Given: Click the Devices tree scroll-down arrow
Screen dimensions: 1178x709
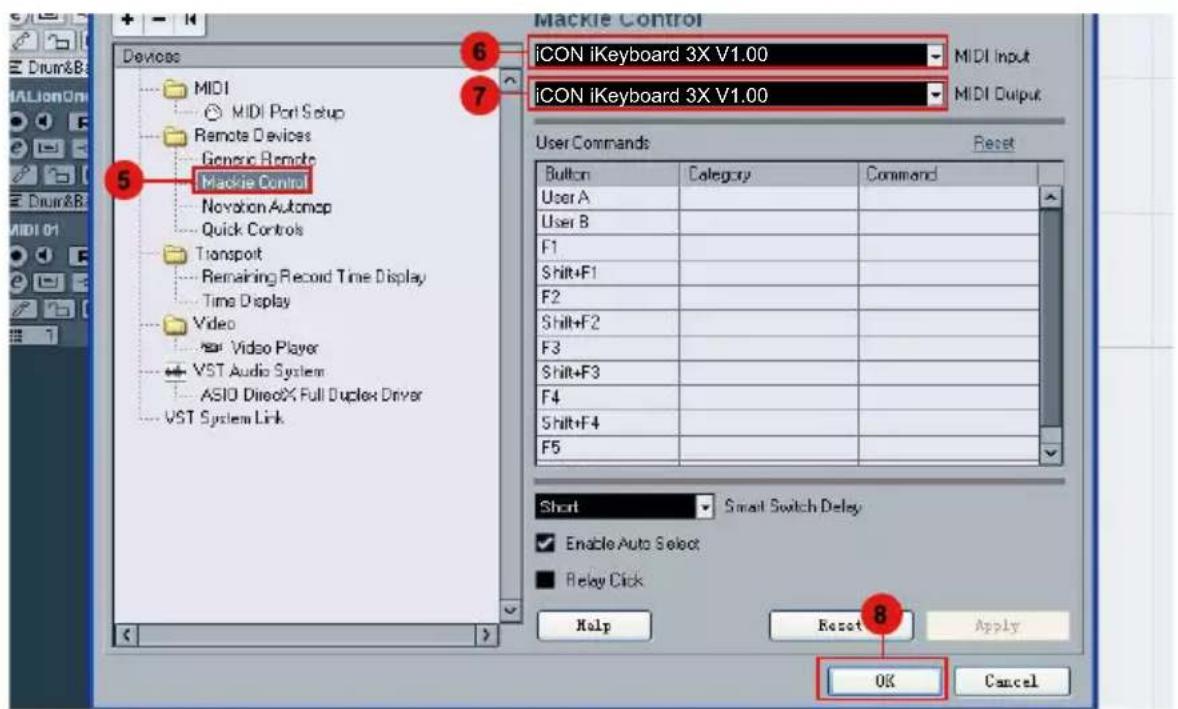Looking at the screenshot, I should tap(510, 610).
